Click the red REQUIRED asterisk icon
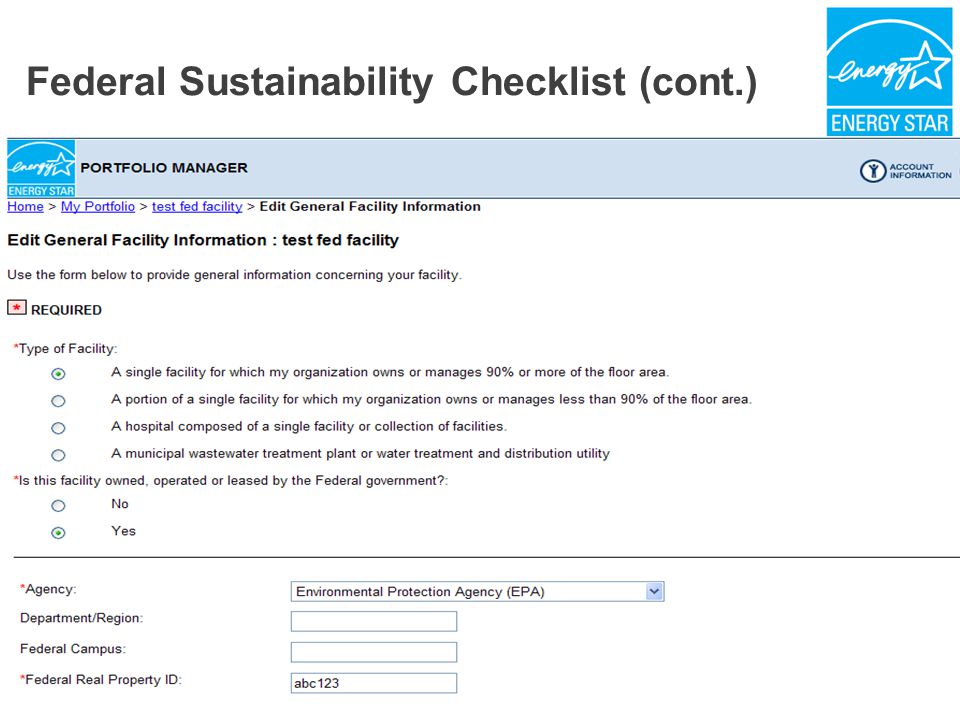960x720 pixels. pyautogui.click(x=17, y=307)
